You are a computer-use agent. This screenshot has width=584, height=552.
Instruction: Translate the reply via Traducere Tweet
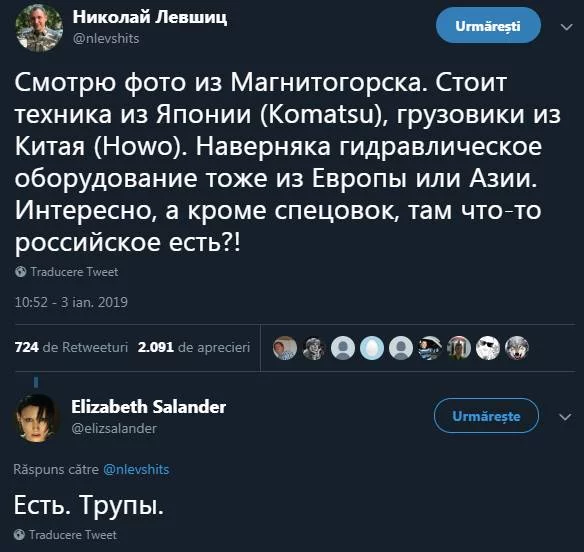pyautogui.click(x=73, y=535)
